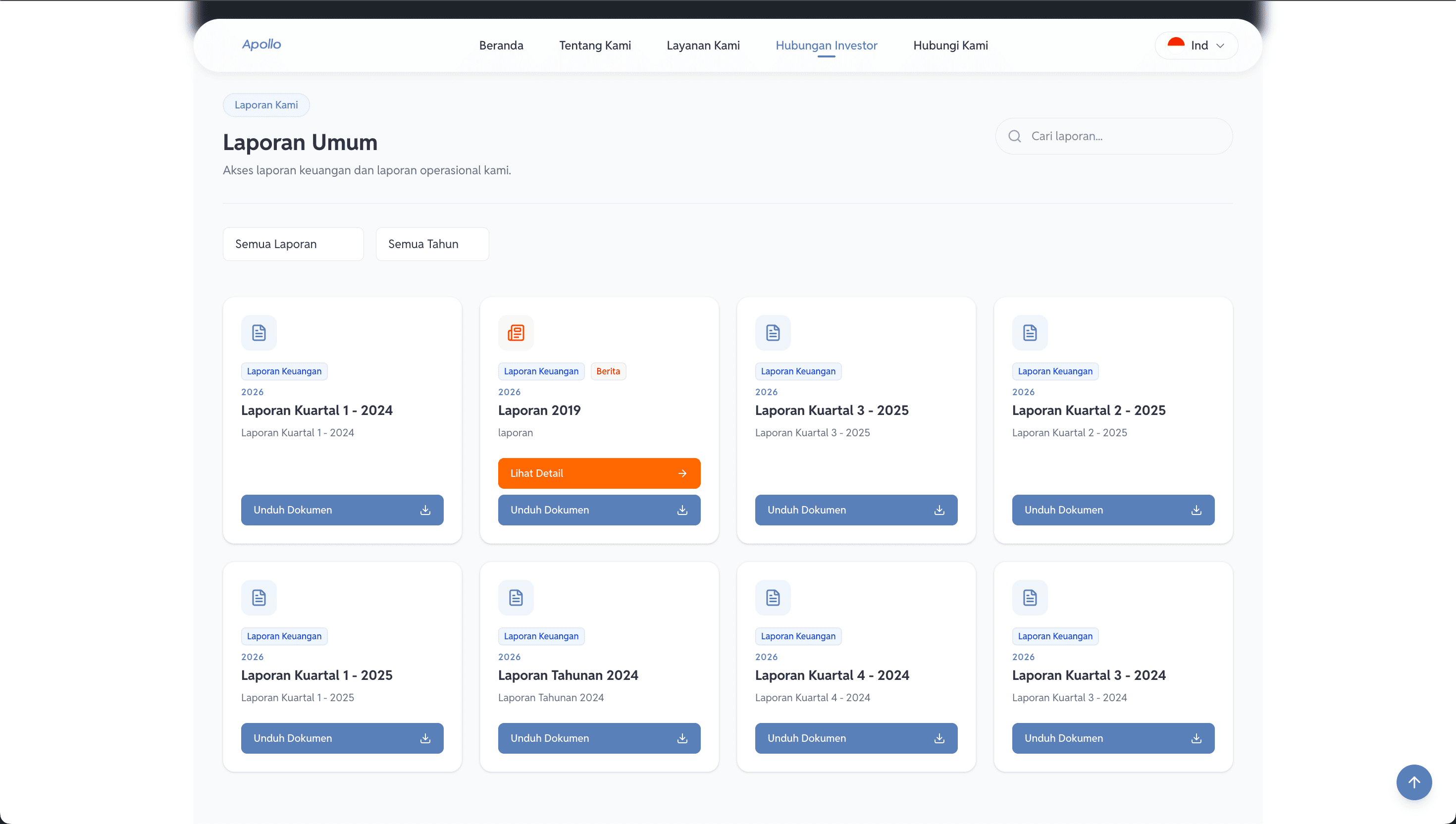Click Laporan Keuangan tag on Laporan 2019 card

(x=541, y=371)
